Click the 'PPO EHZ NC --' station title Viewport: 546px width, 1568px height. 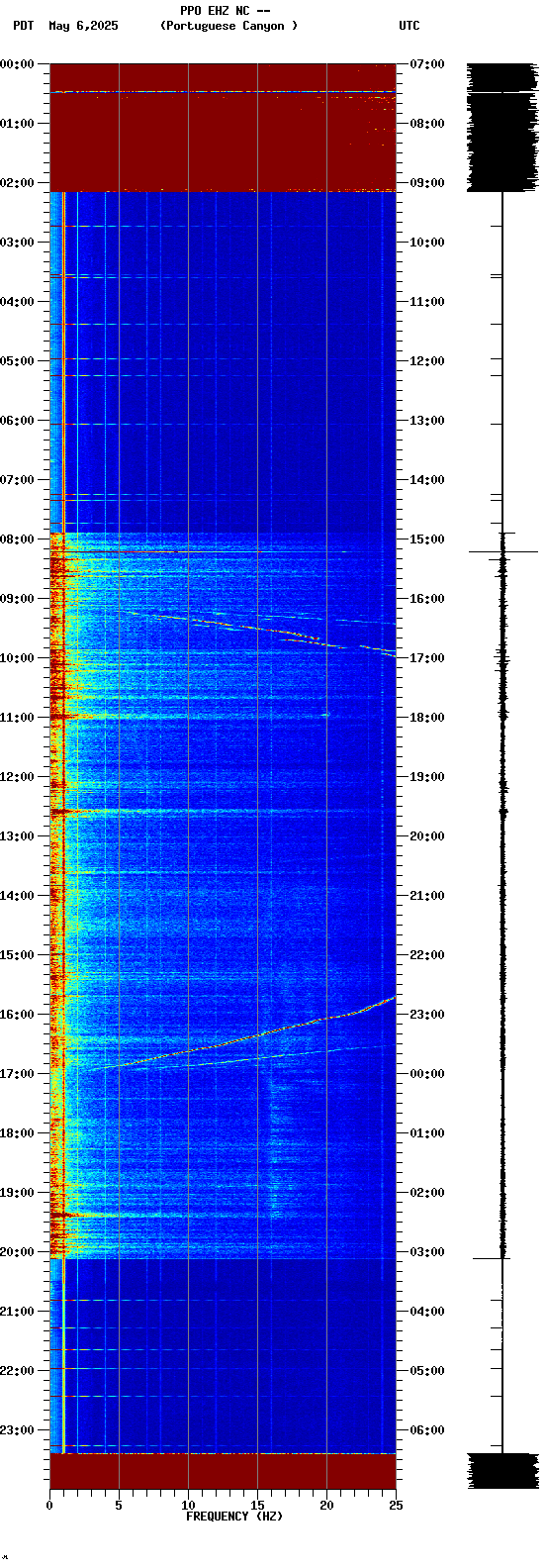point(225,11)
